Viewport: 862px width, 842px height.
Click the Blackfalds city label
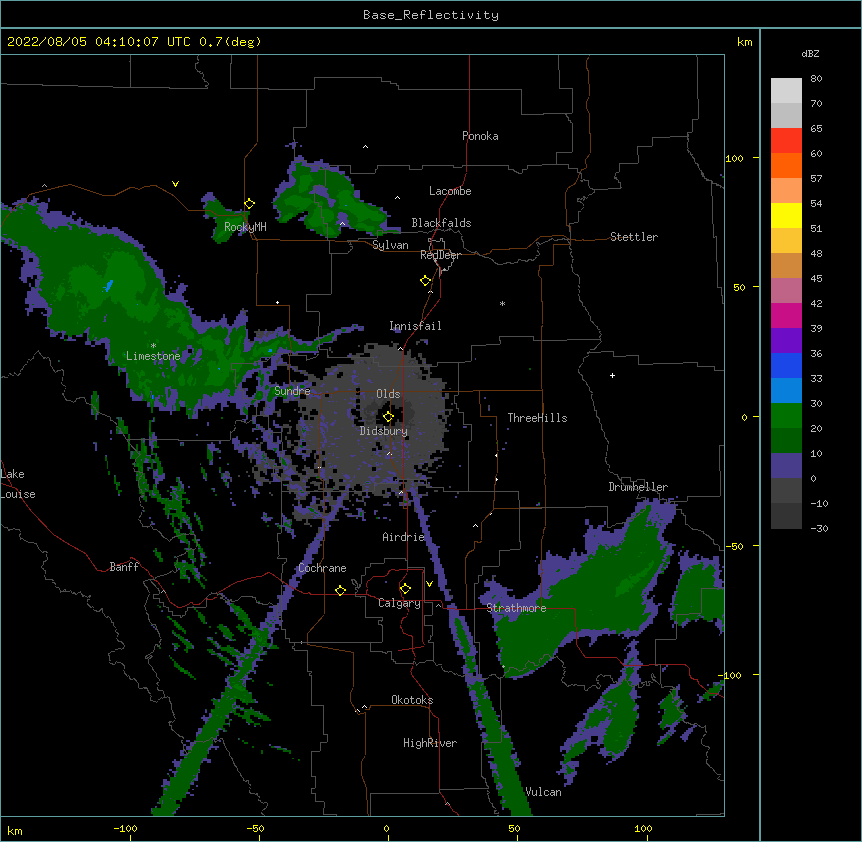[441, 223]
